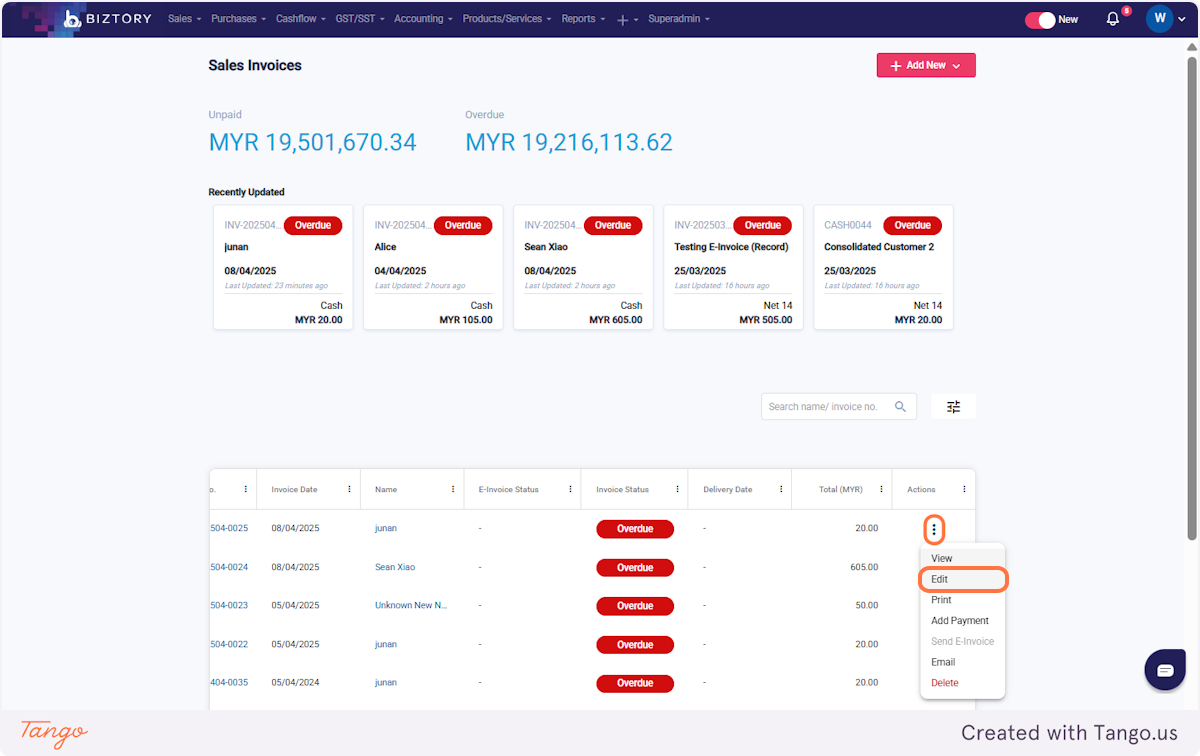Open the Testing E-Invoice (Record) card
Screen dimensions: 1200x756
point(733,267)
